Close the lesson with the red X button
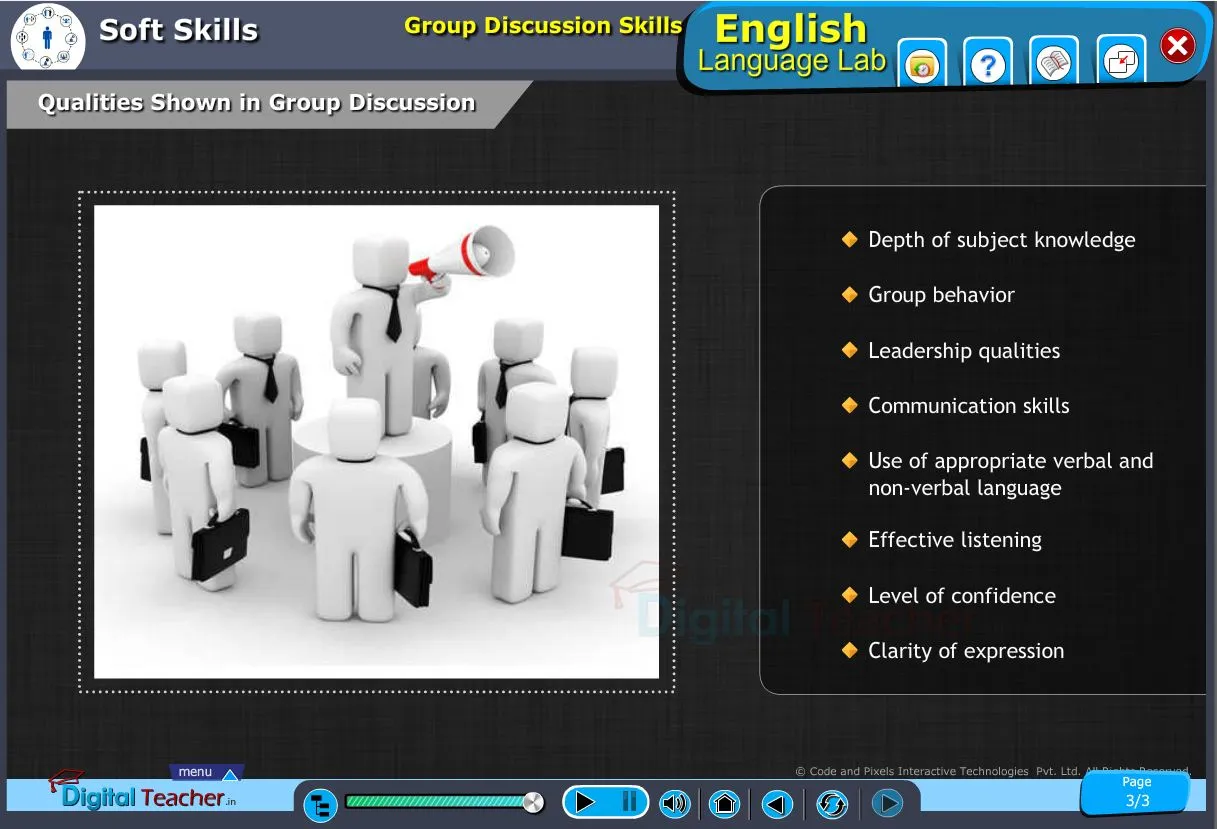The width and height of the screenshot is (1217, 829). pos(1178,45)
